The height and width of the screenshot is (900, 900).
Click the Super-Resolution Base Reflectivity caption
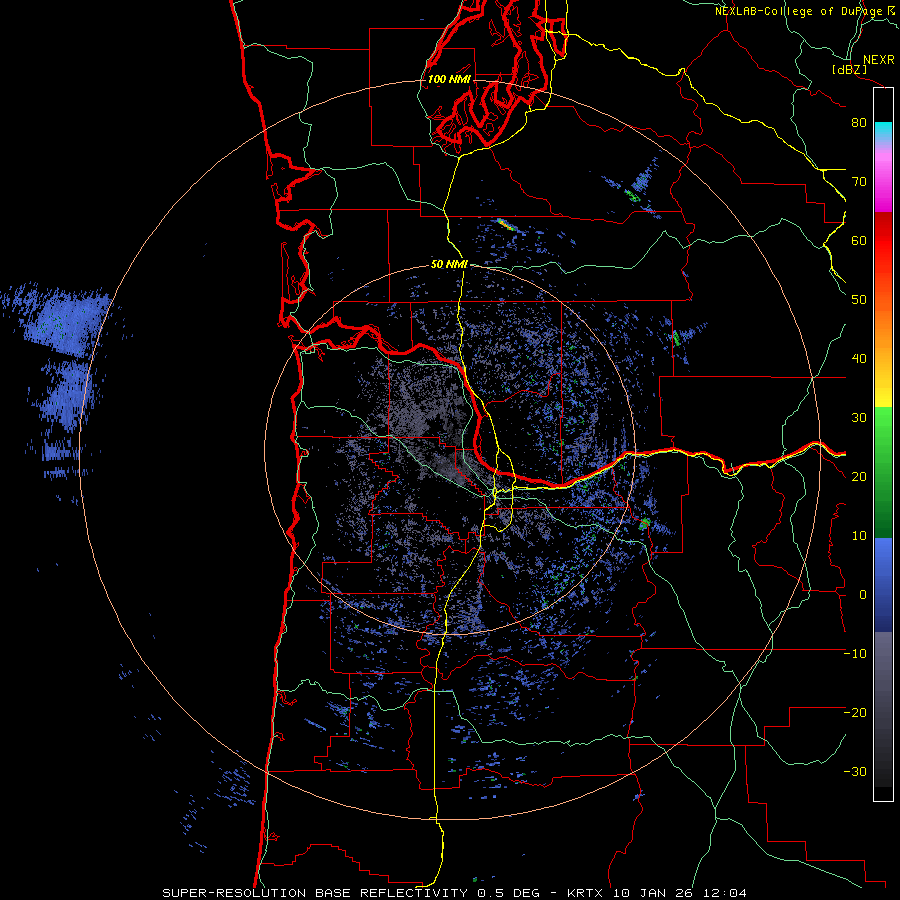point(455,893)
